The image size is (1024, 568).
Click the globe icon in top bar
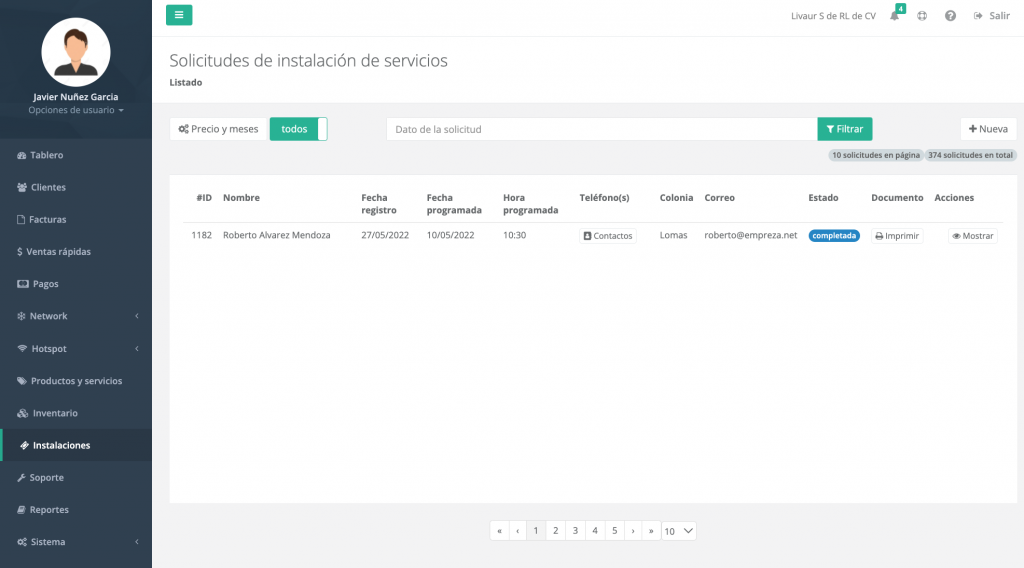922,16
